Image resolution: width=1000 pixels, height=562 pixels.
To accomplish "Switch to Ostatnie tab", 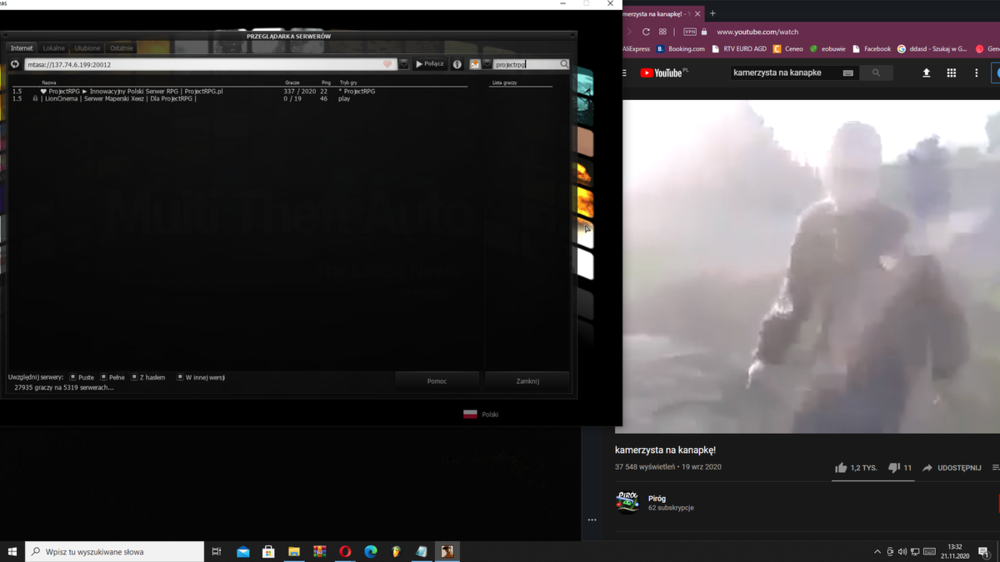I will [121, 48].
